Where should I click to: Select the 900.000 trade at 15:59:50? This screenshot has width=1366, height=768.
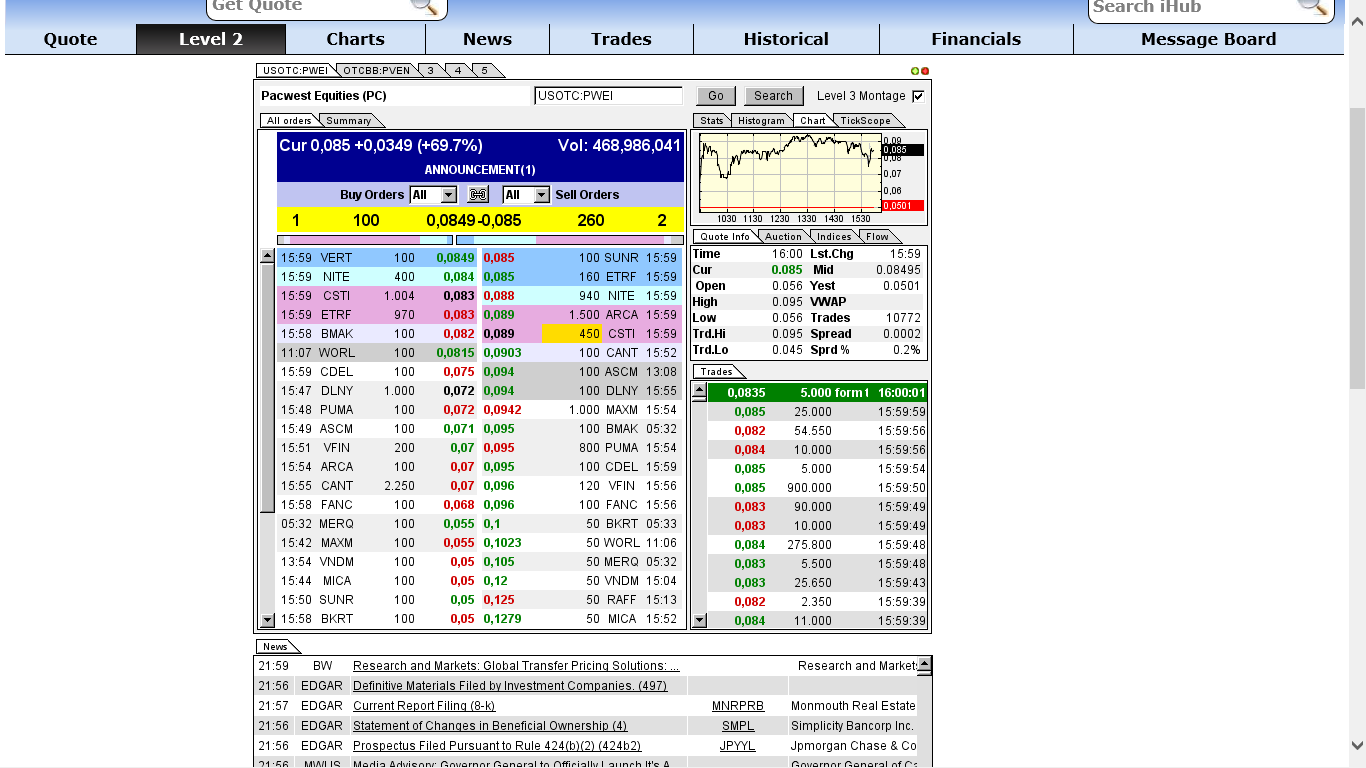[818, 488]
